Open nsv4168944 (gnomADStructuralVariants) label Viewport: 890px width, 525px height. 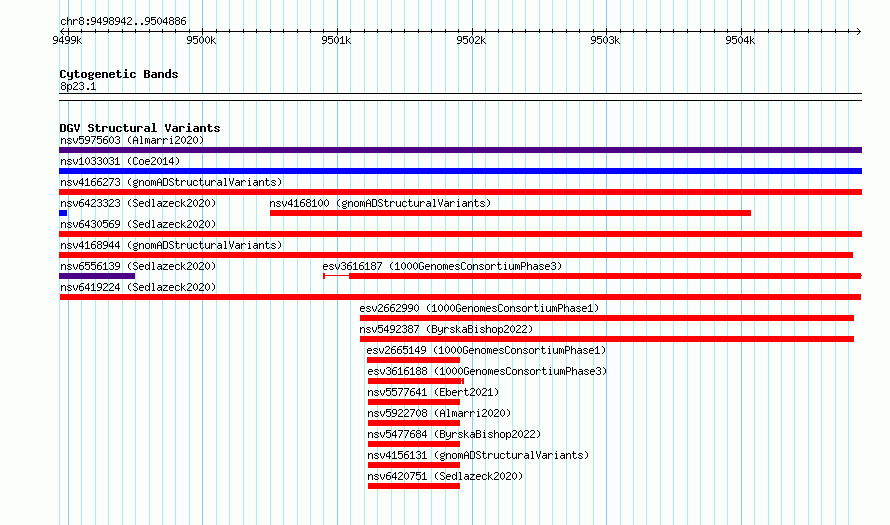171,245
